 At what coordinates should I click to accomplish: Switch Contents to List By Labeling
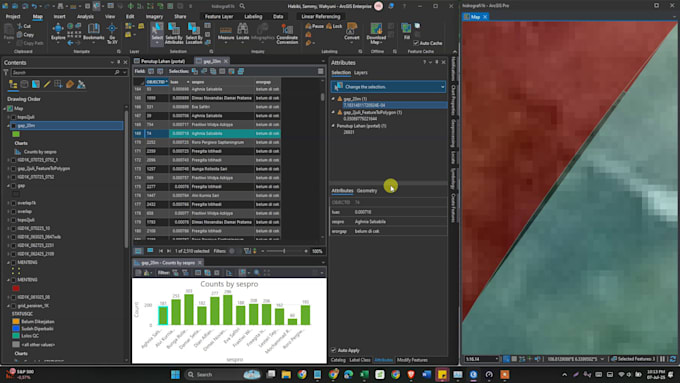click(x=70, y=85)
